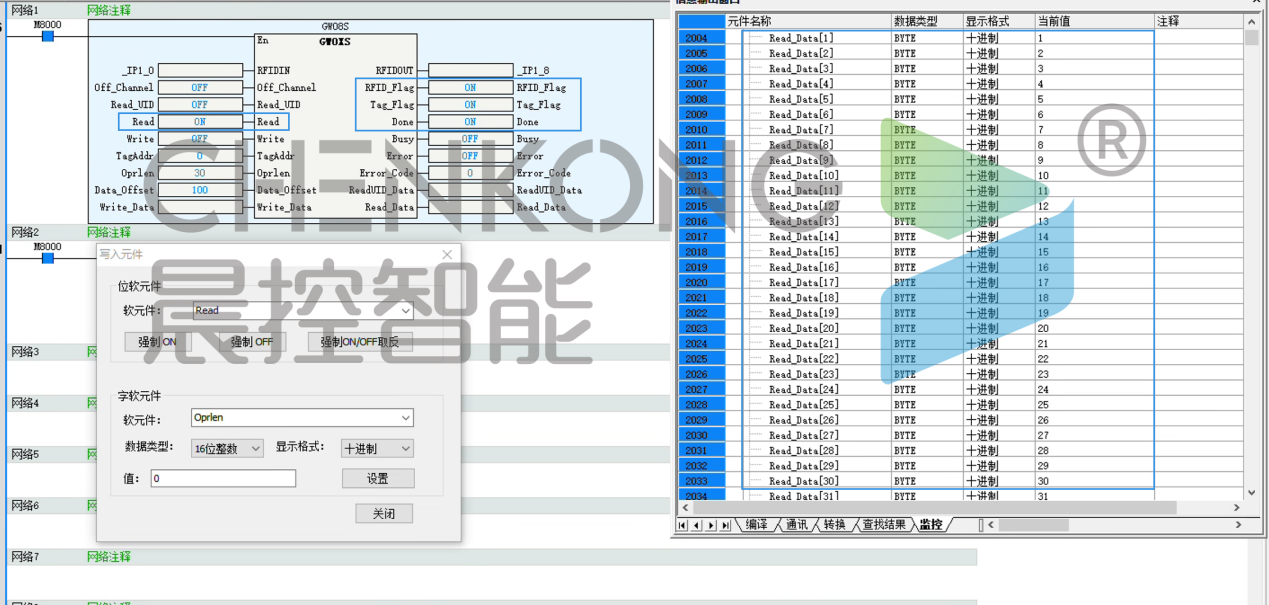Click the Write input value OFF

click(x=200, y=139)
